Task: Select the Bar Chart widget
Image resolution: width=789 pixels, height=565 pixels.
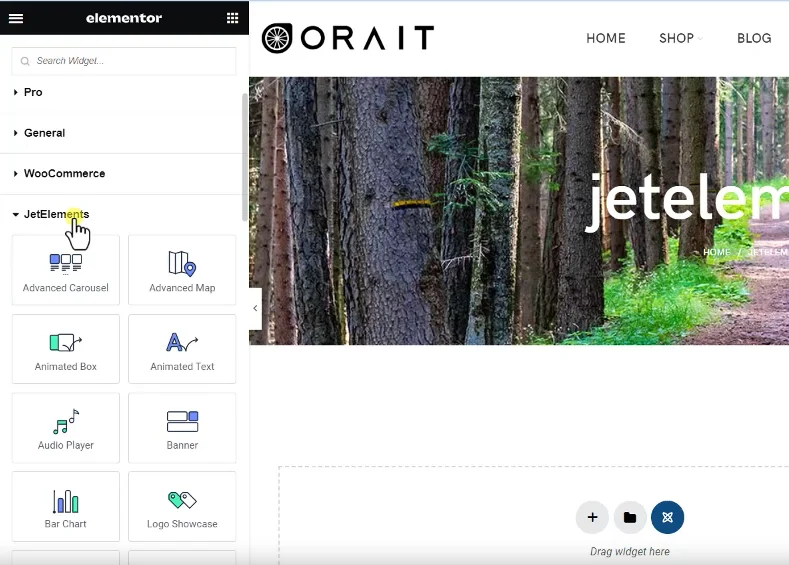Action: (66, 507)
